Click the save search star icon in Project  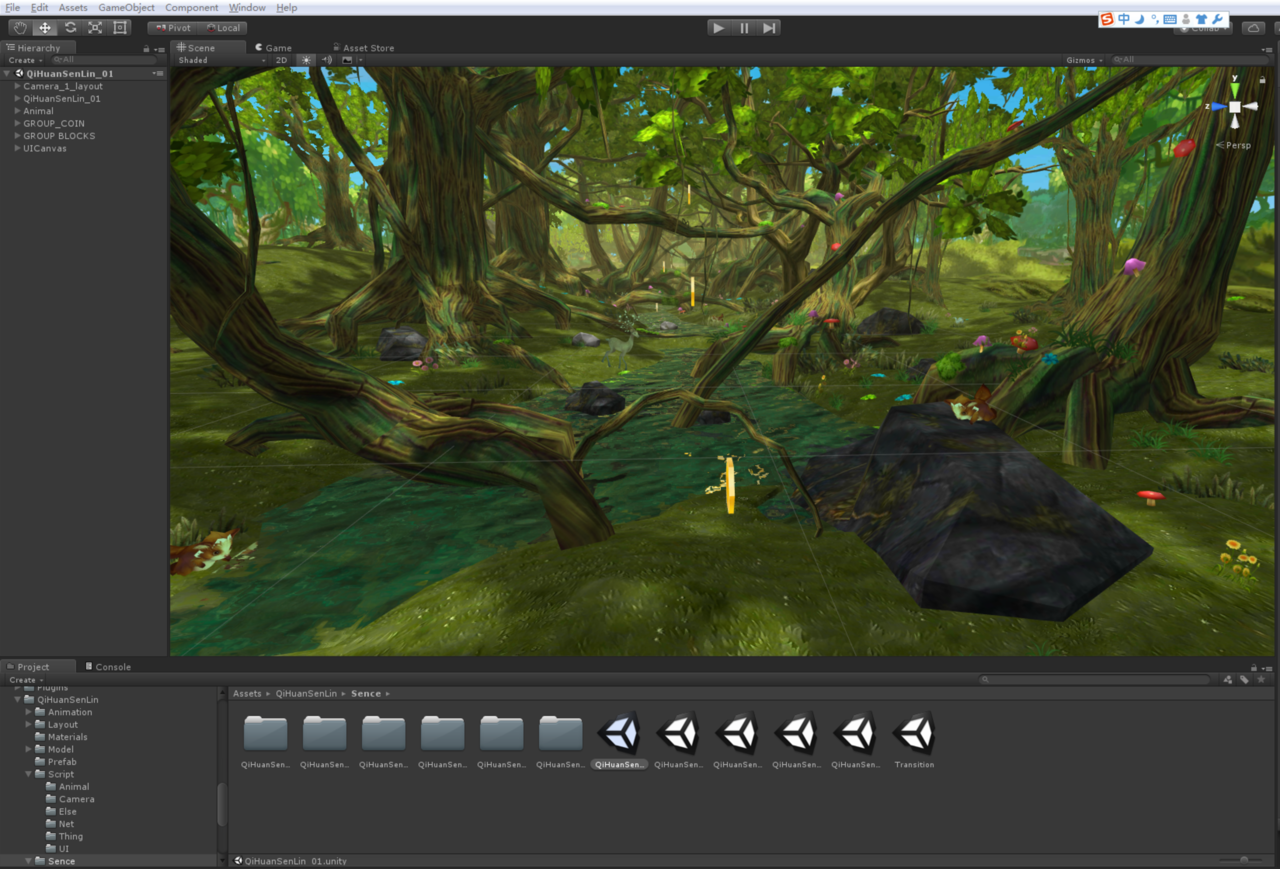[x=1261, y=680]
